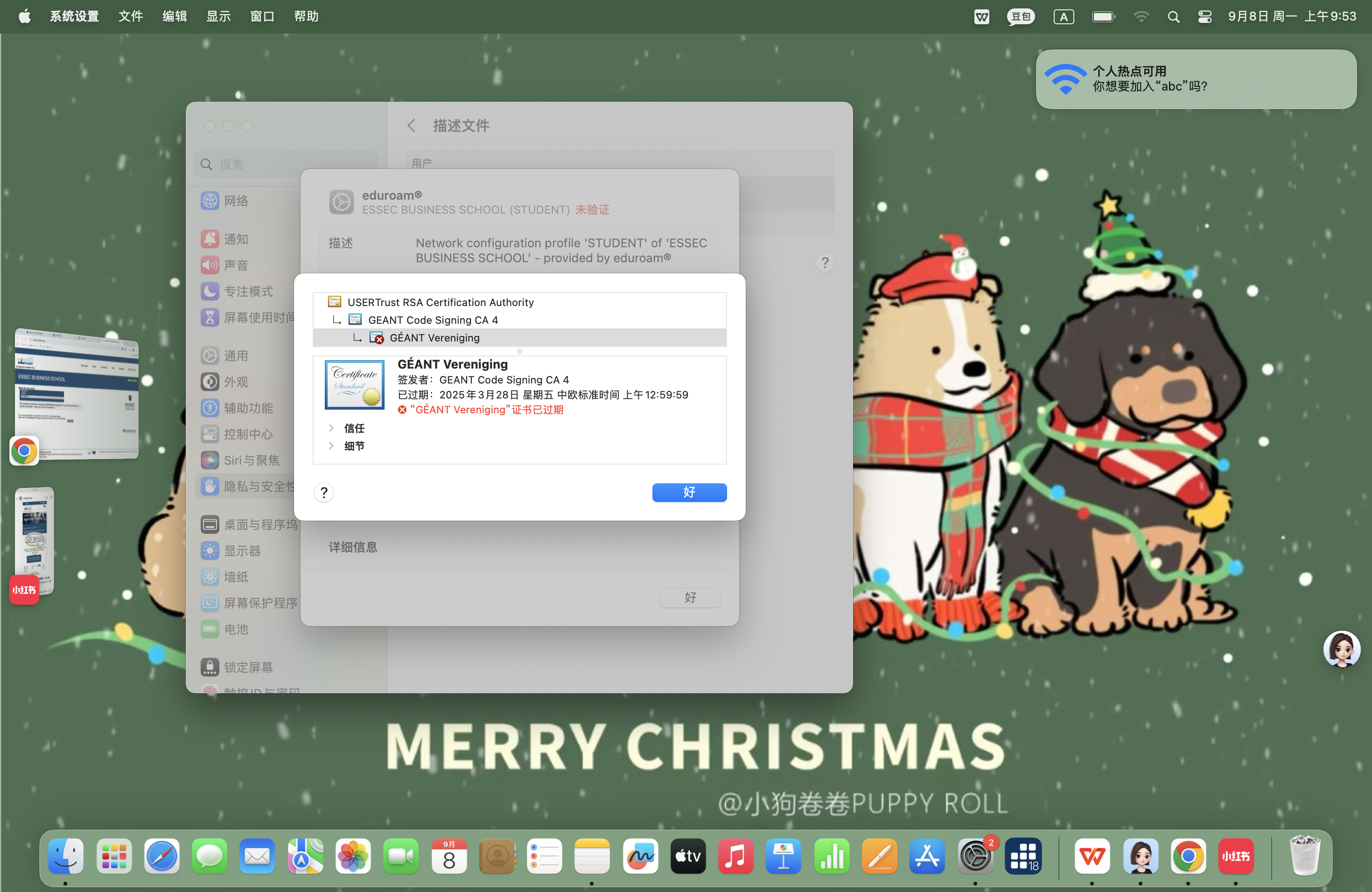Select GEANT Code Signing CA 4 row
The width and height of the screenshot is (1372, 892).
pos(432,320)
